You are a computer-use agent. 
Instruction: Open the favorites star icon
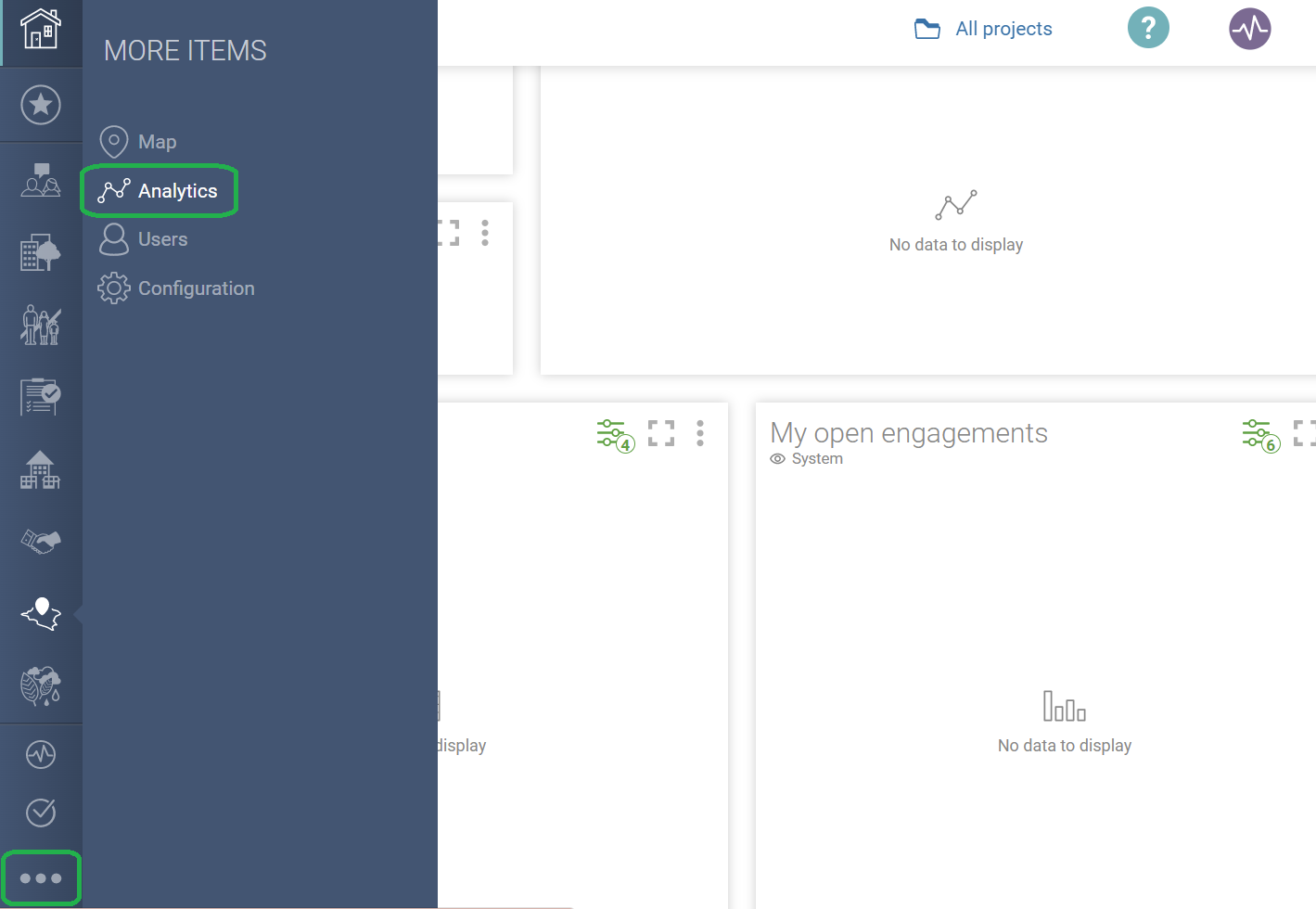tap(41, 105)
